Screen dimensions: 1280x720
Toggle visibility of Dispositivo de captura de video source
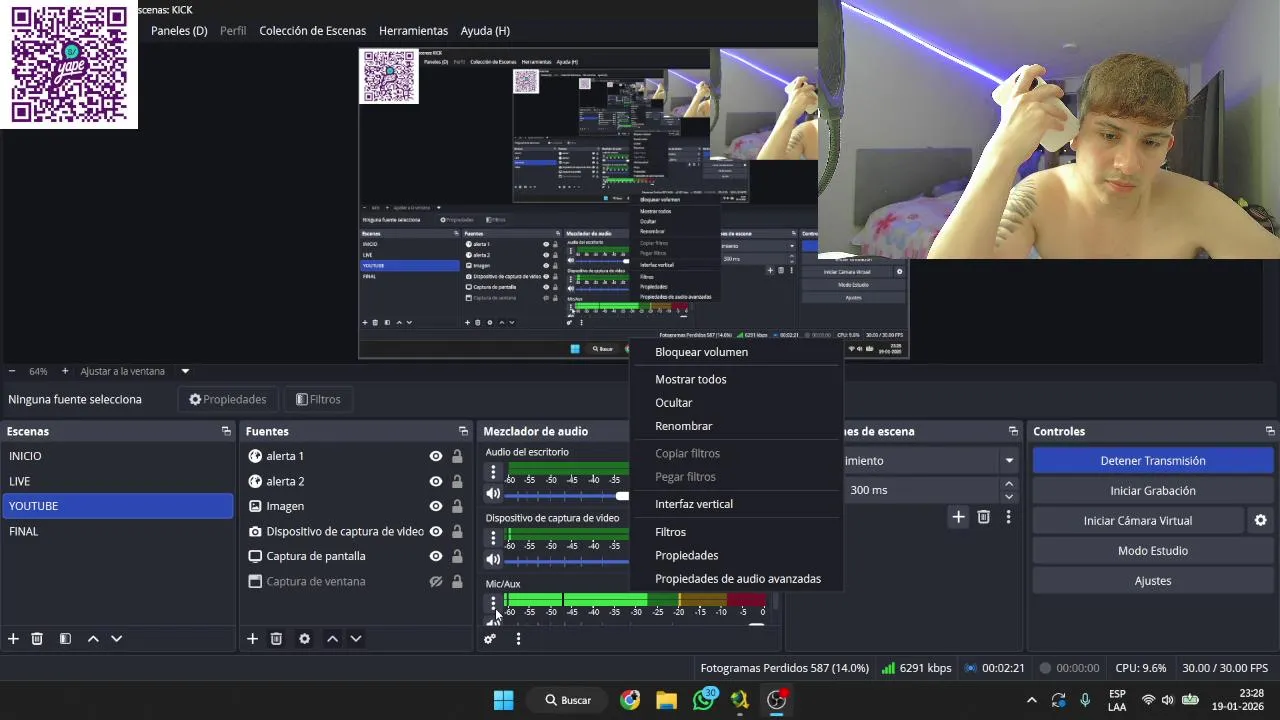[436, 531]
